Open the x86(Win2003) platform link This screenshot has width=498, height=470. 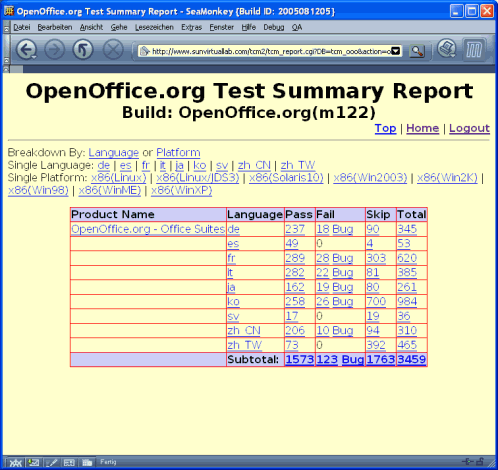click(x=370, y=178)
